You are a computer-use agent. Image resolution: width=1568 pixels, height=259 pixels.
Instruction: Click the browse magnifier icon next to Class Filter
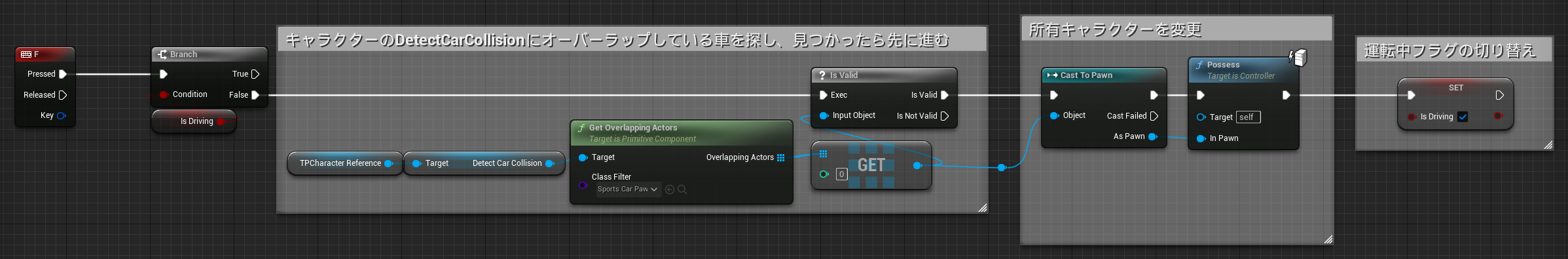point(682,189)
